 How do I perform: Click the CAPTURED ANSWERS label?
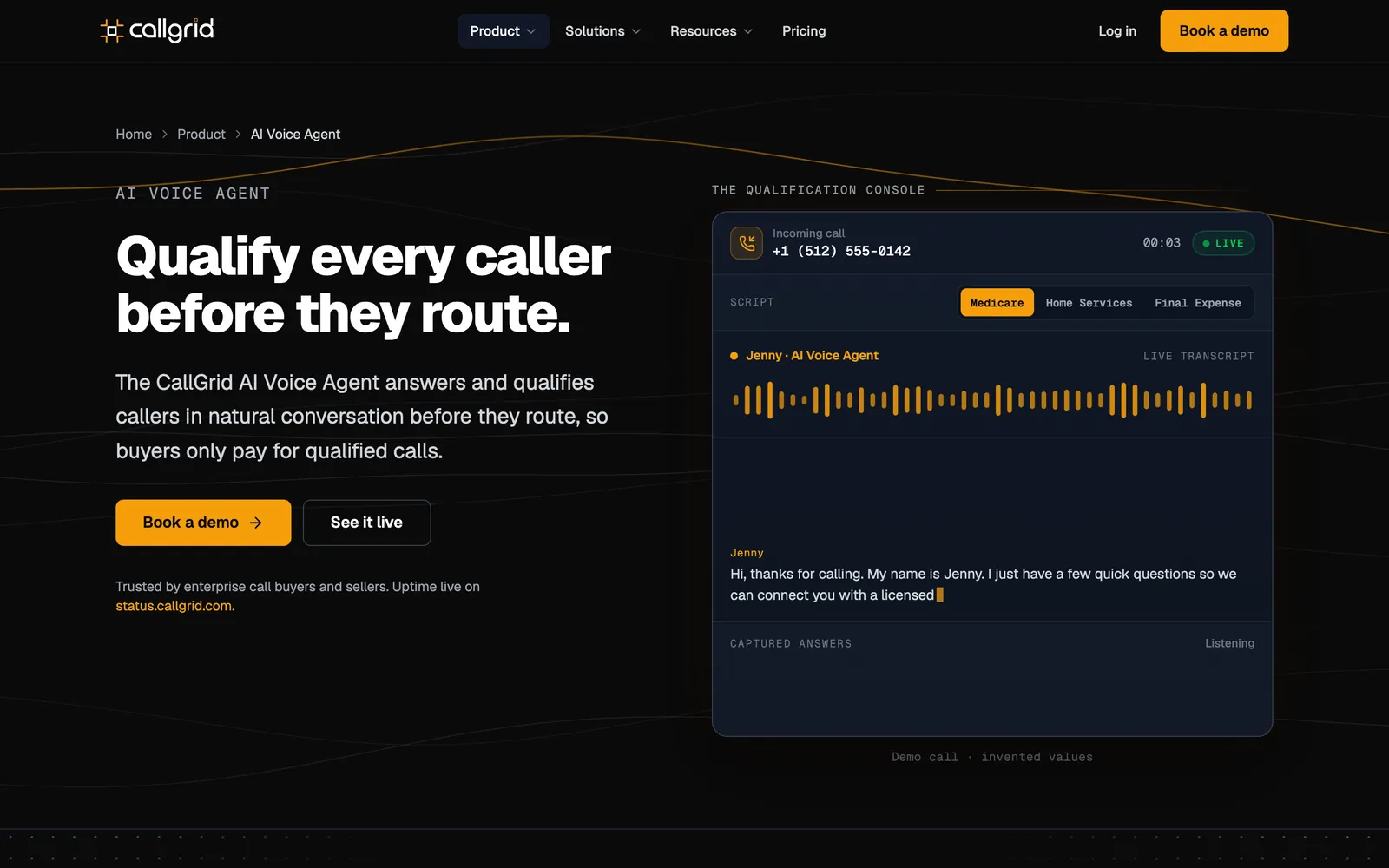pyautogui.click(x=791, y=643)
